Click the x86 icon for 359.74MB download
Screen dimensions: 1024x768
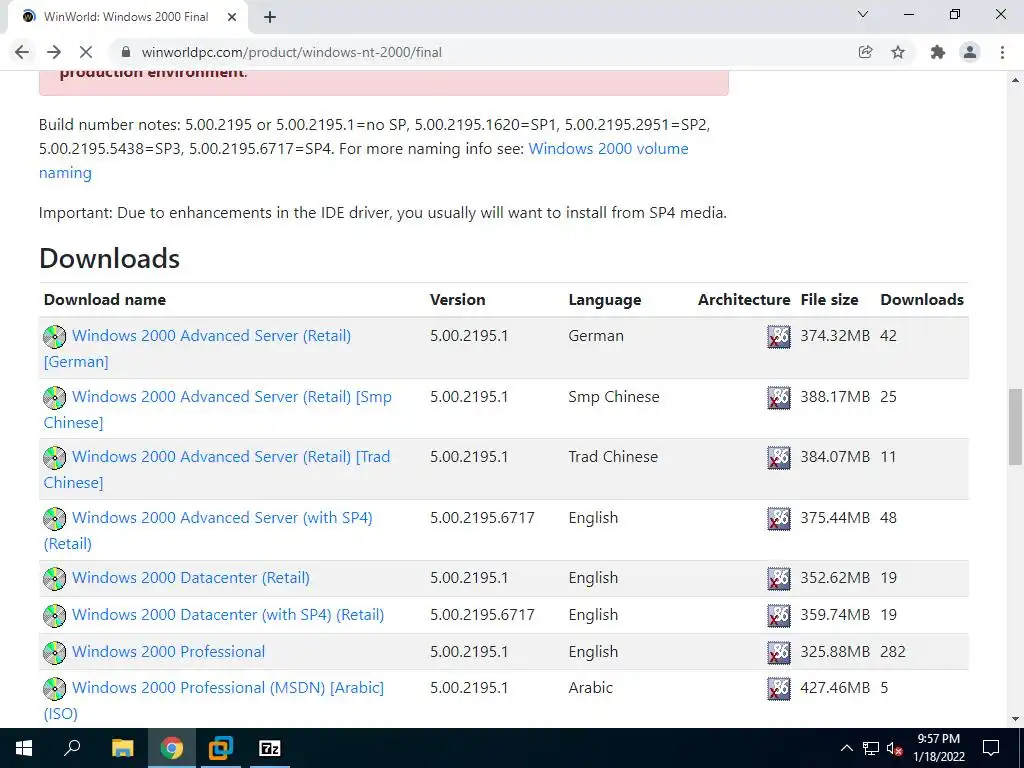point(778,615)
